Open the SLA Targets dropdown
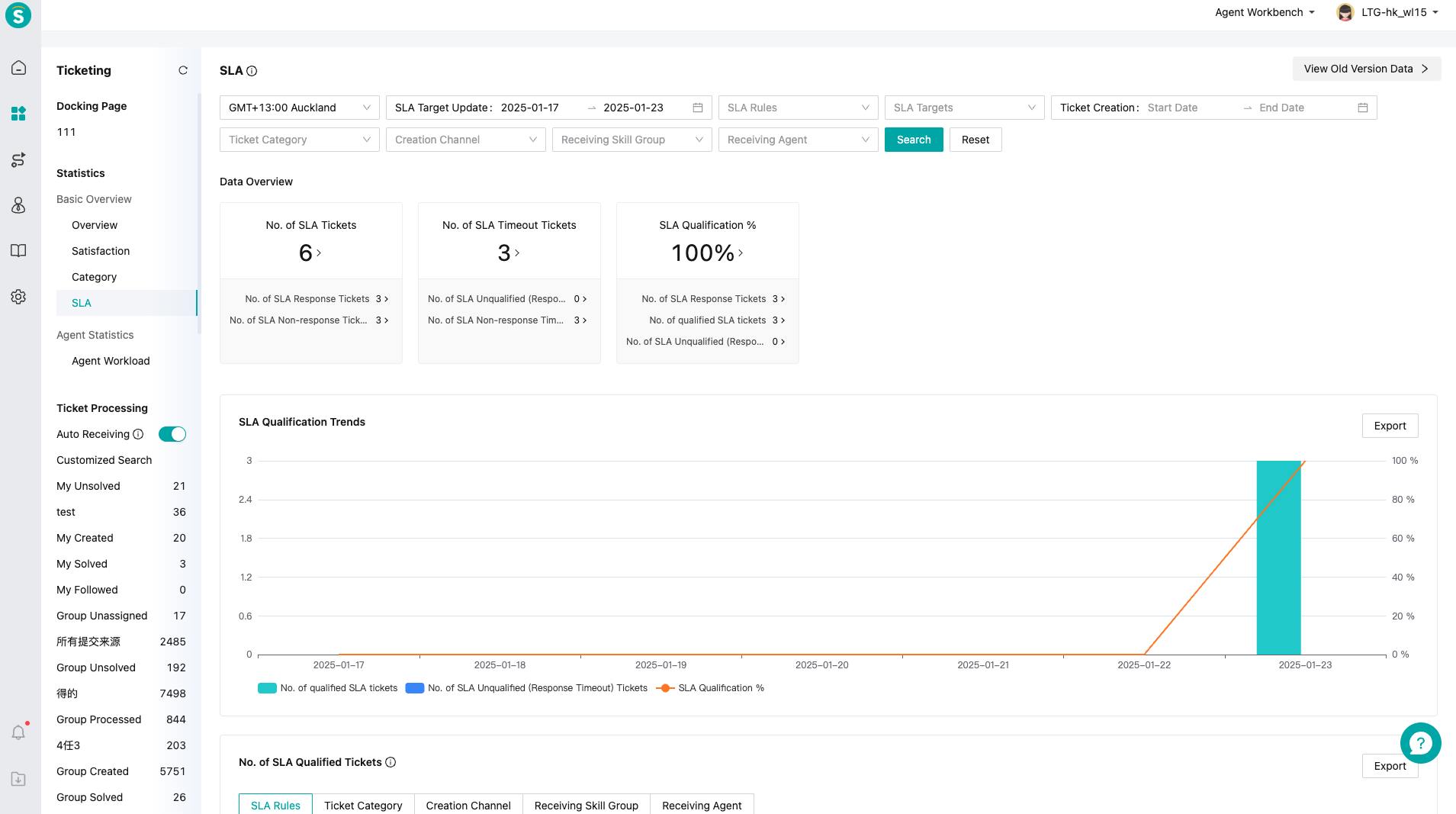The height and width of the screenshot is (814, 1456). [965, 108]
